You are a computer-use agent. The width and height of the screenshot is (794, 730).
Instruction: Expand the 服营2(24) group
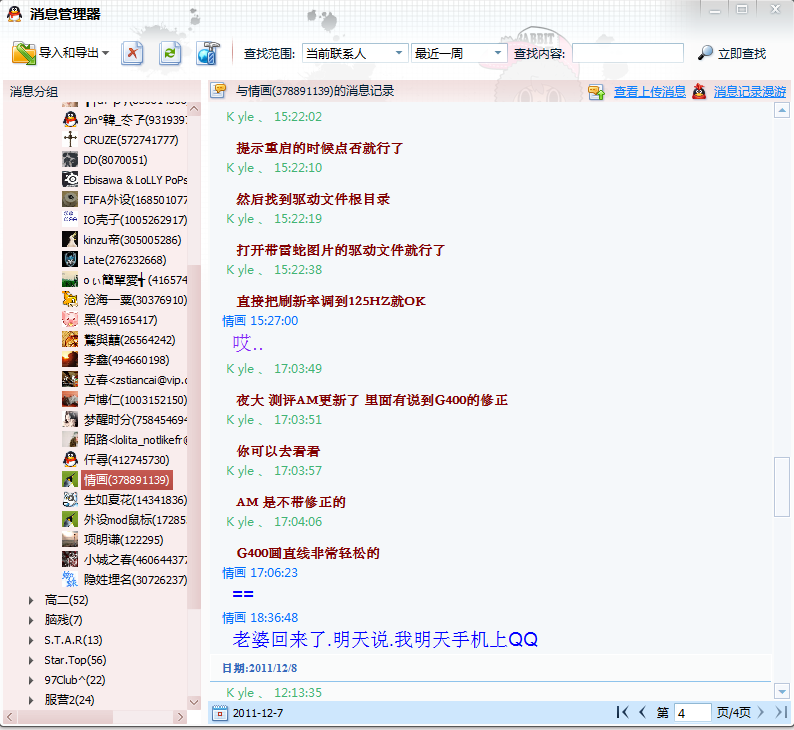[31, 700]
